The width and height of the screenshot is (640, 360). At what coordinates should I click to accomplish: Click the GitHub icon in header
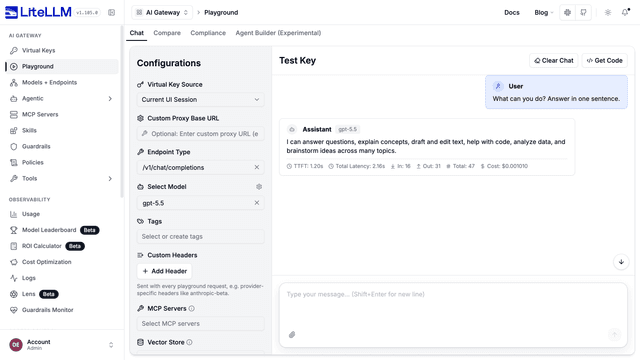583,13
